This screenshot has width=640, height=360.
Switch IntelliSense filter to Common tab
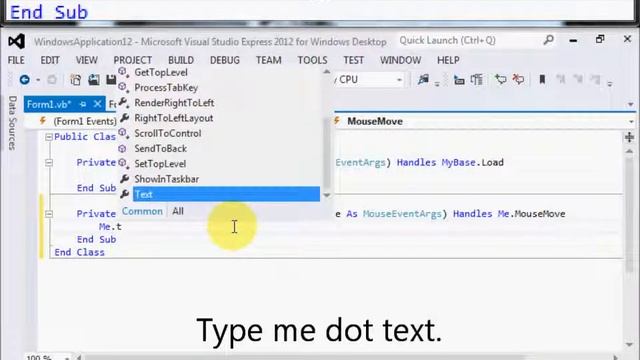point(142,211)
